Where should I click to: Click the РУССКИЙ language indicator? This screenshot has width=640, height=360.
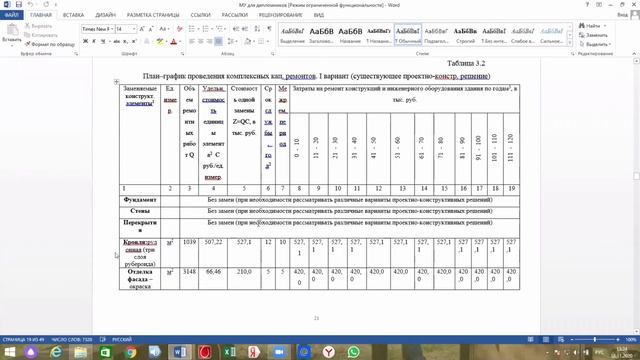click(x=122, y=340)
